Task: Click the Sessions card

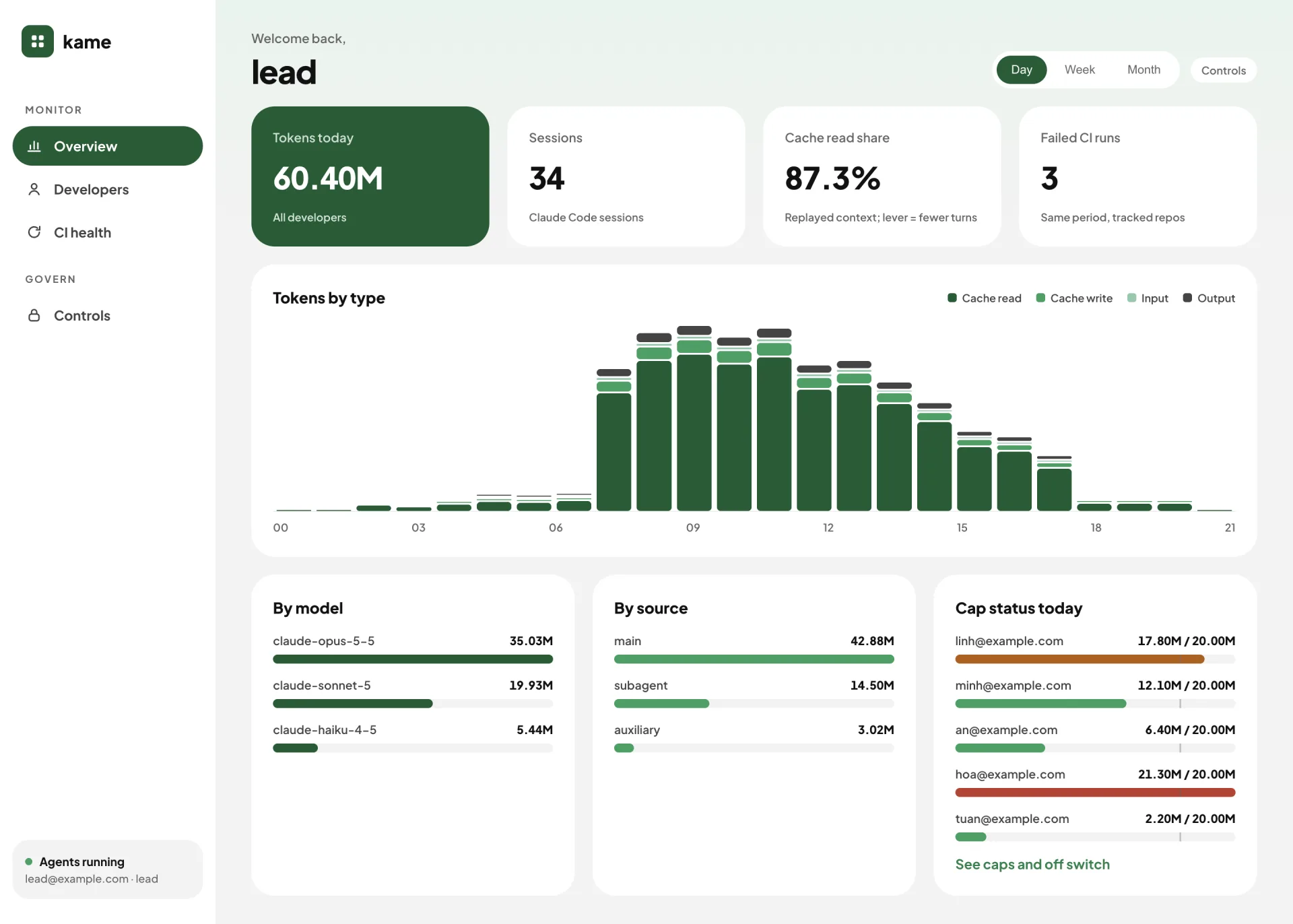Action: (x=626, y=176)
